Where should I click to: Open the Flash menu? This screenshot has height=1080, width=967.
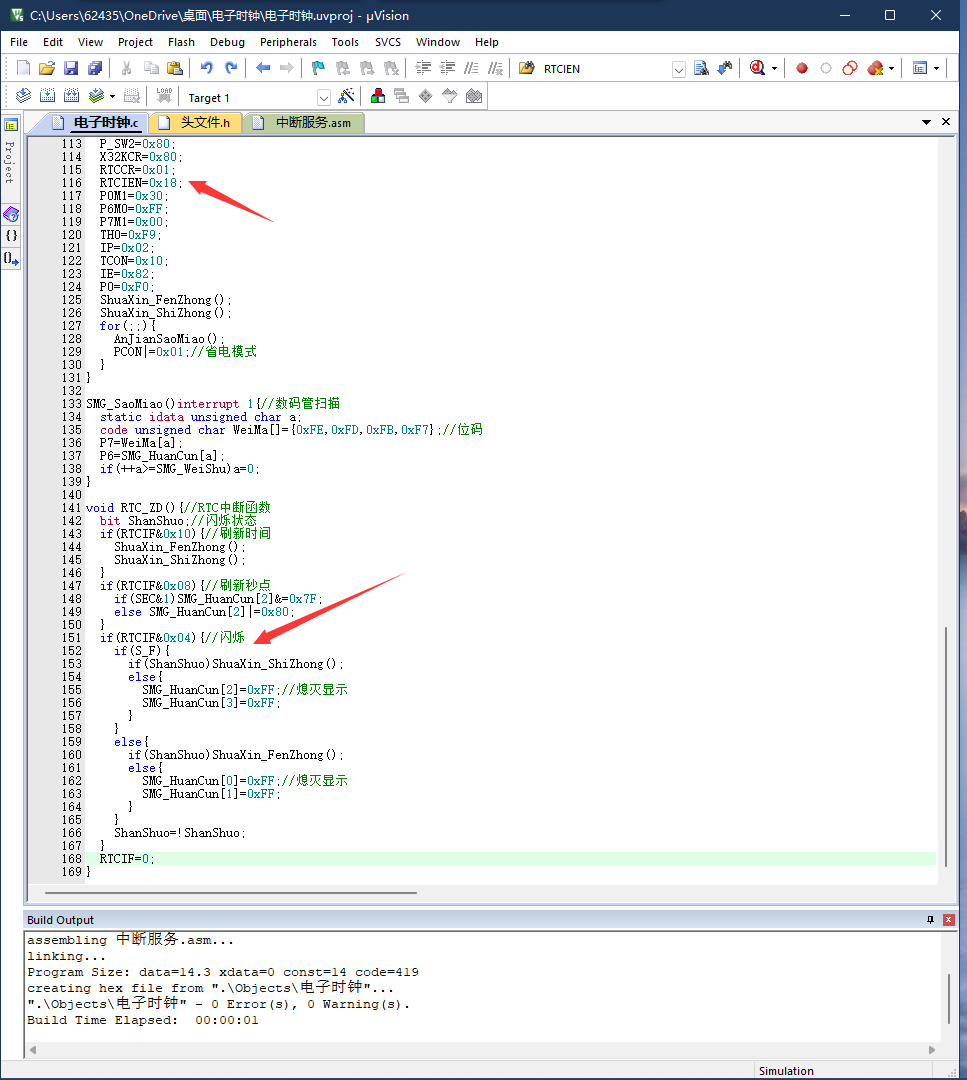click(181, 42)
